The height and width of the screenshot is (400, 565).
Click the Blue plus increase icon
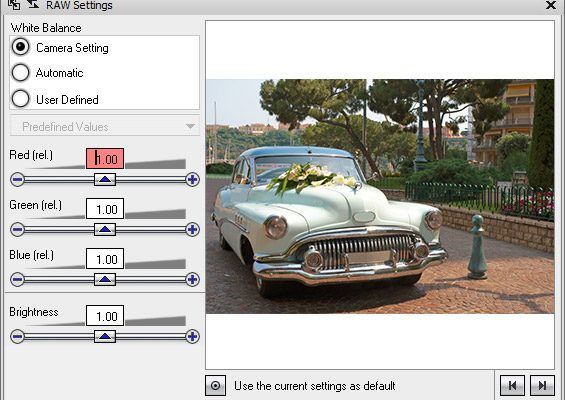pos(192,279)
